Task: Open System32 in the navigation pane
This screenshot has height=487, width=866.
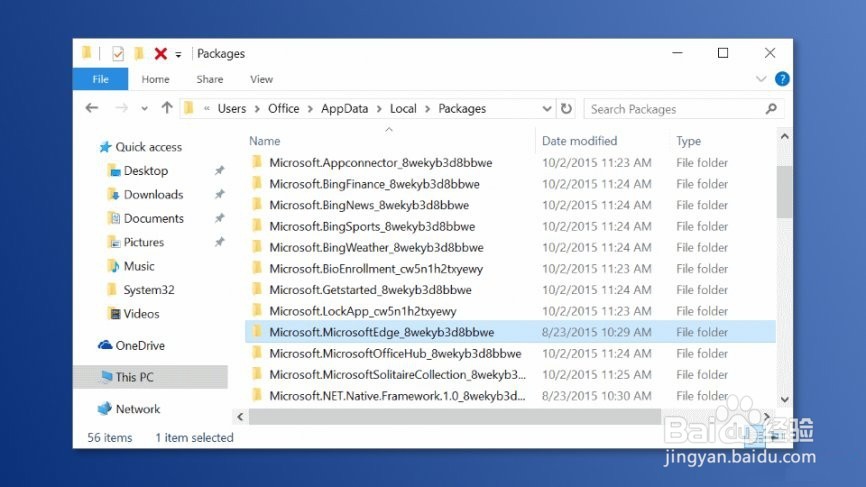Action: pyautogui.click(x=149, y=289)
